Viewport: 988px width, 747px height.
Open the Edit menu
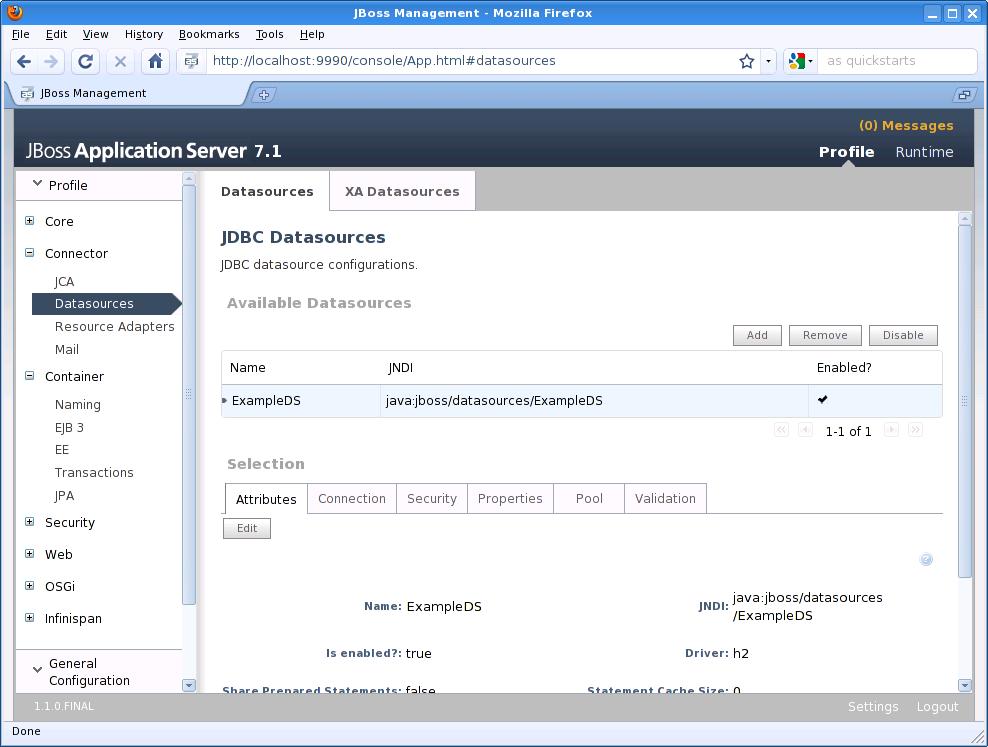[x=56, y=34]
